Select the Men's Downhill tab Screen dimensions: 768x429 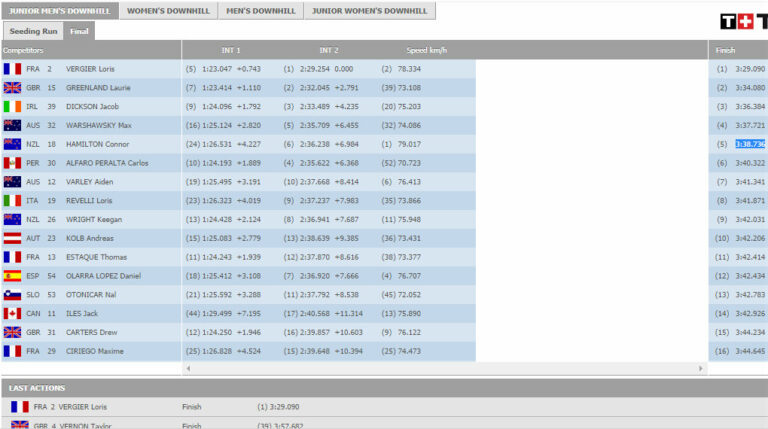(260, 12)
